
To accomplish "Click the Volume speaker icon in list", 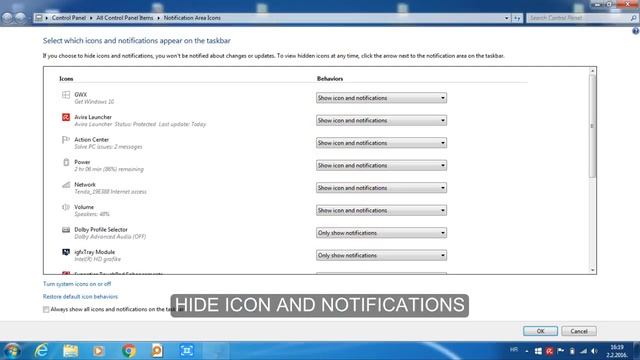I will pyautogui.click(x=66, y=207).
